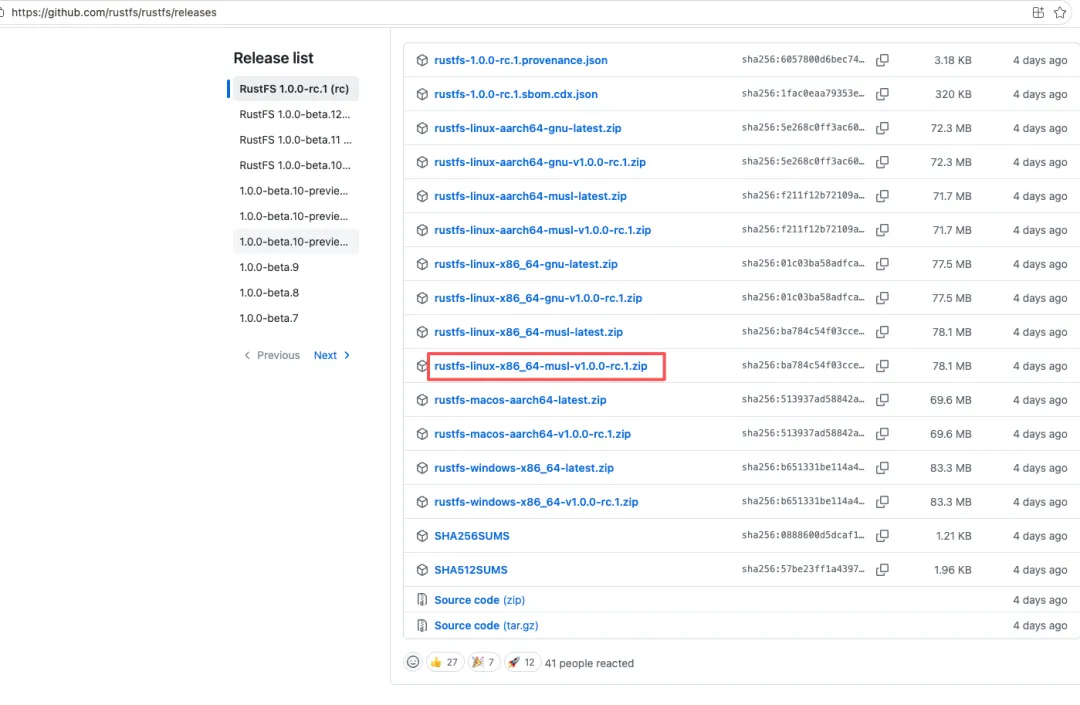
Task: Click Previous in release list pagination
Action: point(272,355)
